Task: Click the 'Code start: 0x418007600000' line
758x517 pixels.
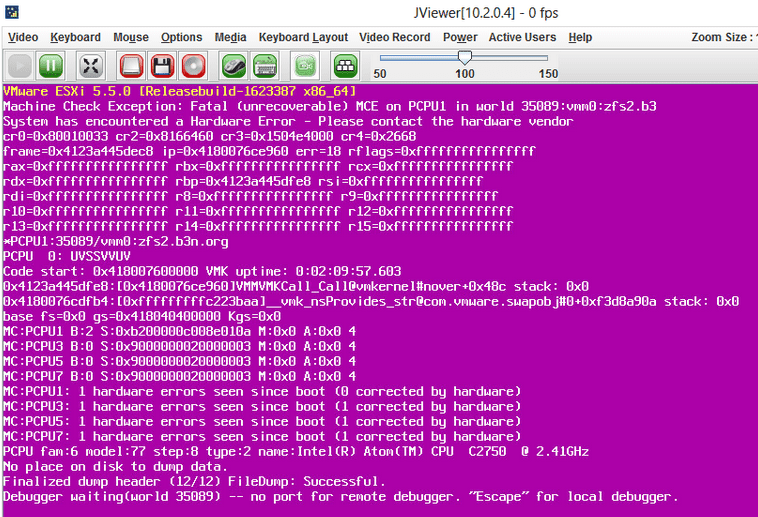Action: tap(202, 271)
